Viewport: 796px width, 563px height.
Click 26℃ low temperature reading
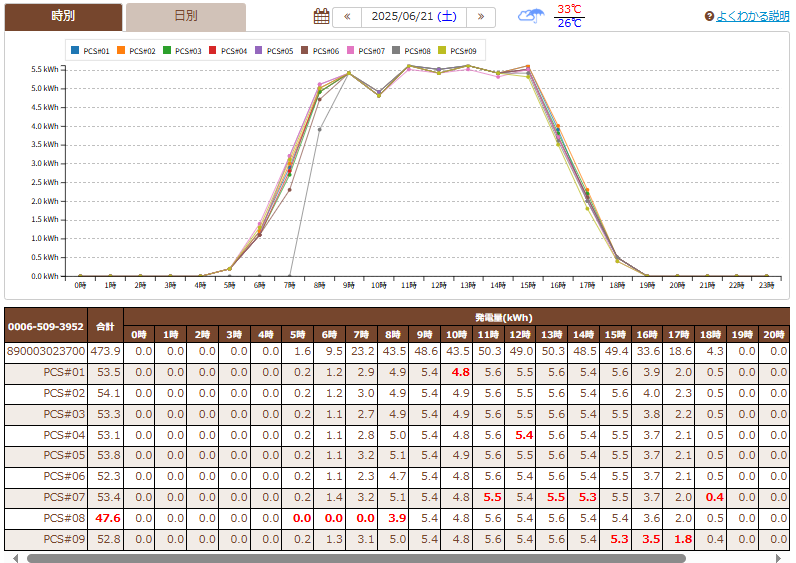pyautogui.click(x=569, y=23)
